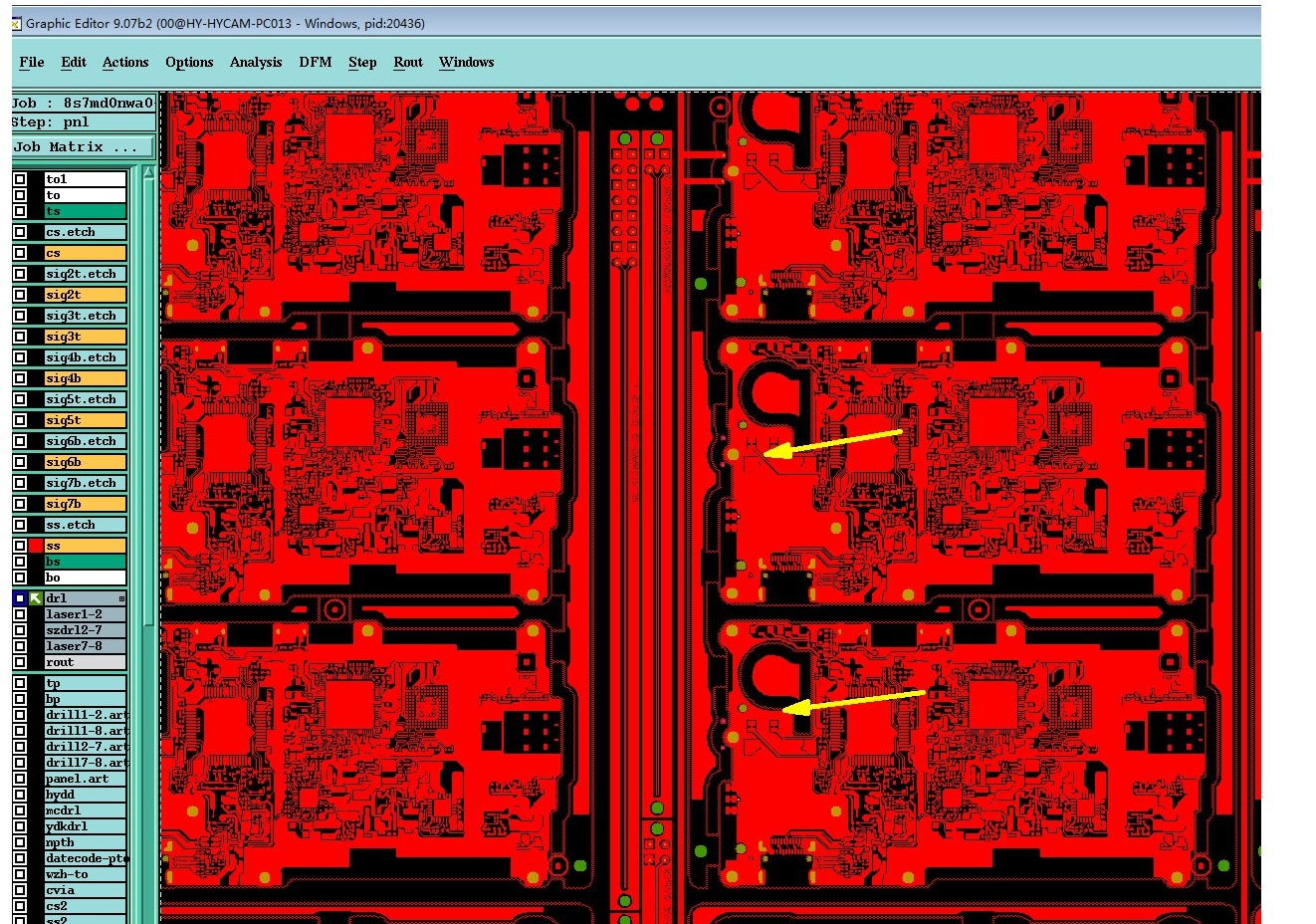Select the ss.etch layer name
Screen dimensions: 1316x924
86,525
